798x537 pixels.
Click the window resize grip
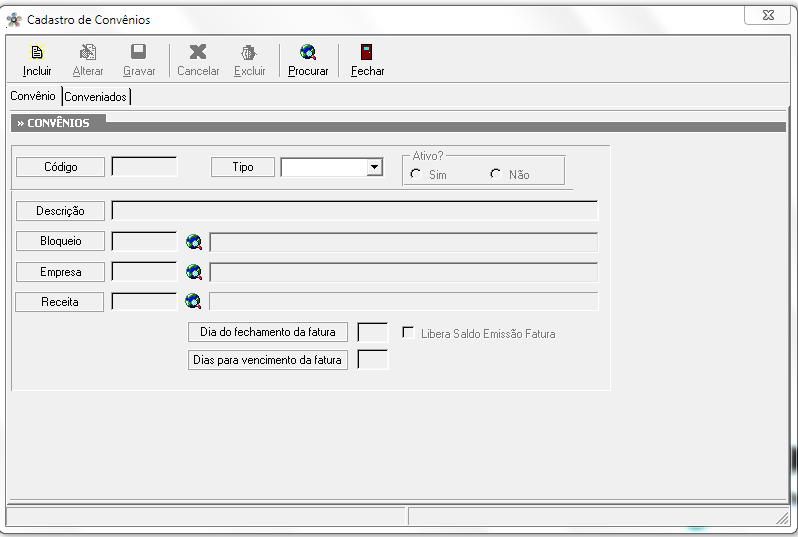(782, 519)
